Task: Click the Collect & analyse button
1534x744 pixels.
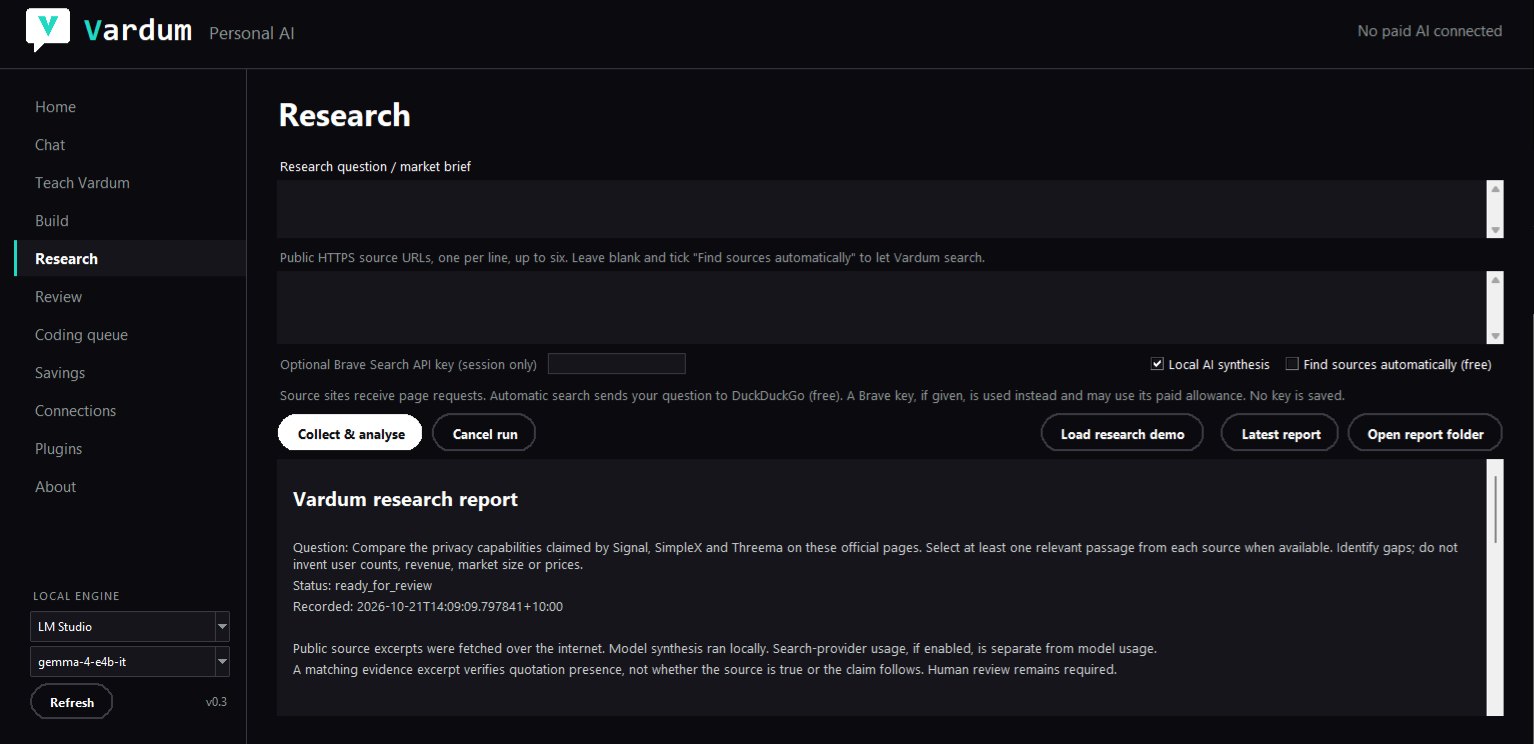Action: coord(351,434)
